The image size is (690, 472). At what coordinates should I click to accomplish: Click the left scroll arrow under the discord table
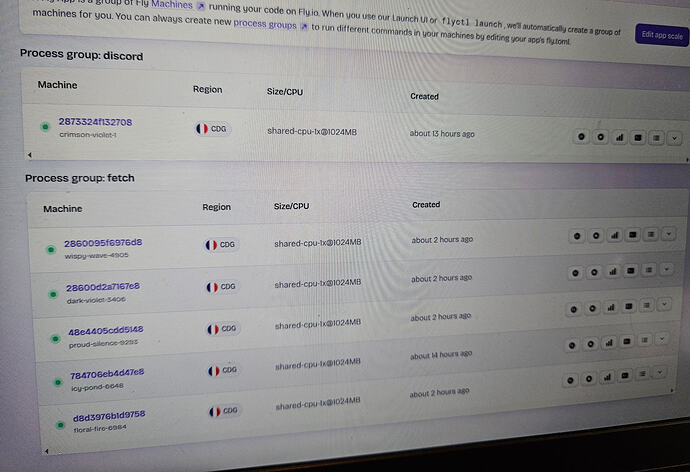(29, 154)
